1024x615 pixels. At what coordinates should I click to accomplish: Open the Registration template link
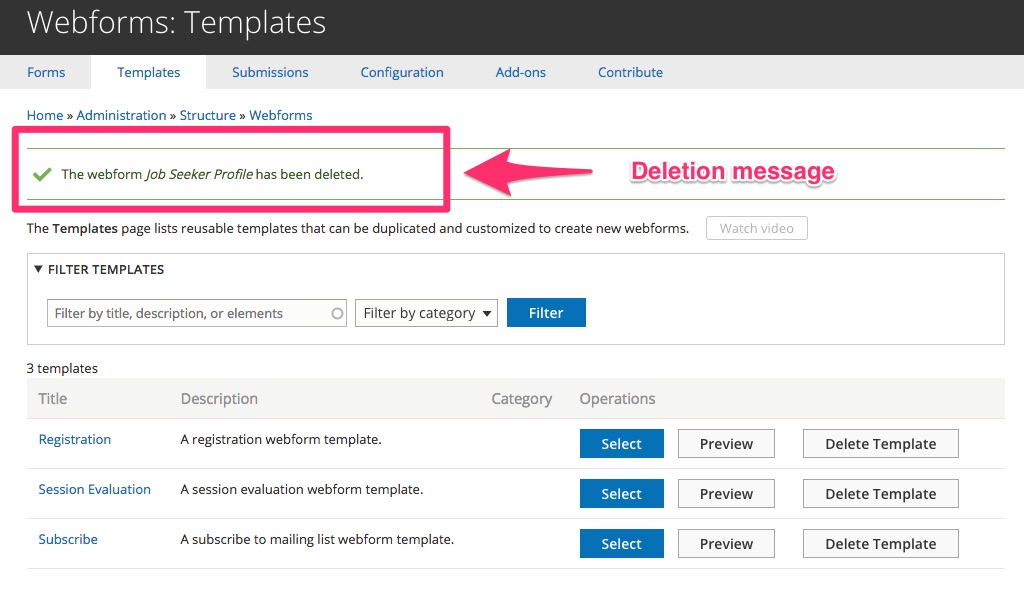(74, 439)
